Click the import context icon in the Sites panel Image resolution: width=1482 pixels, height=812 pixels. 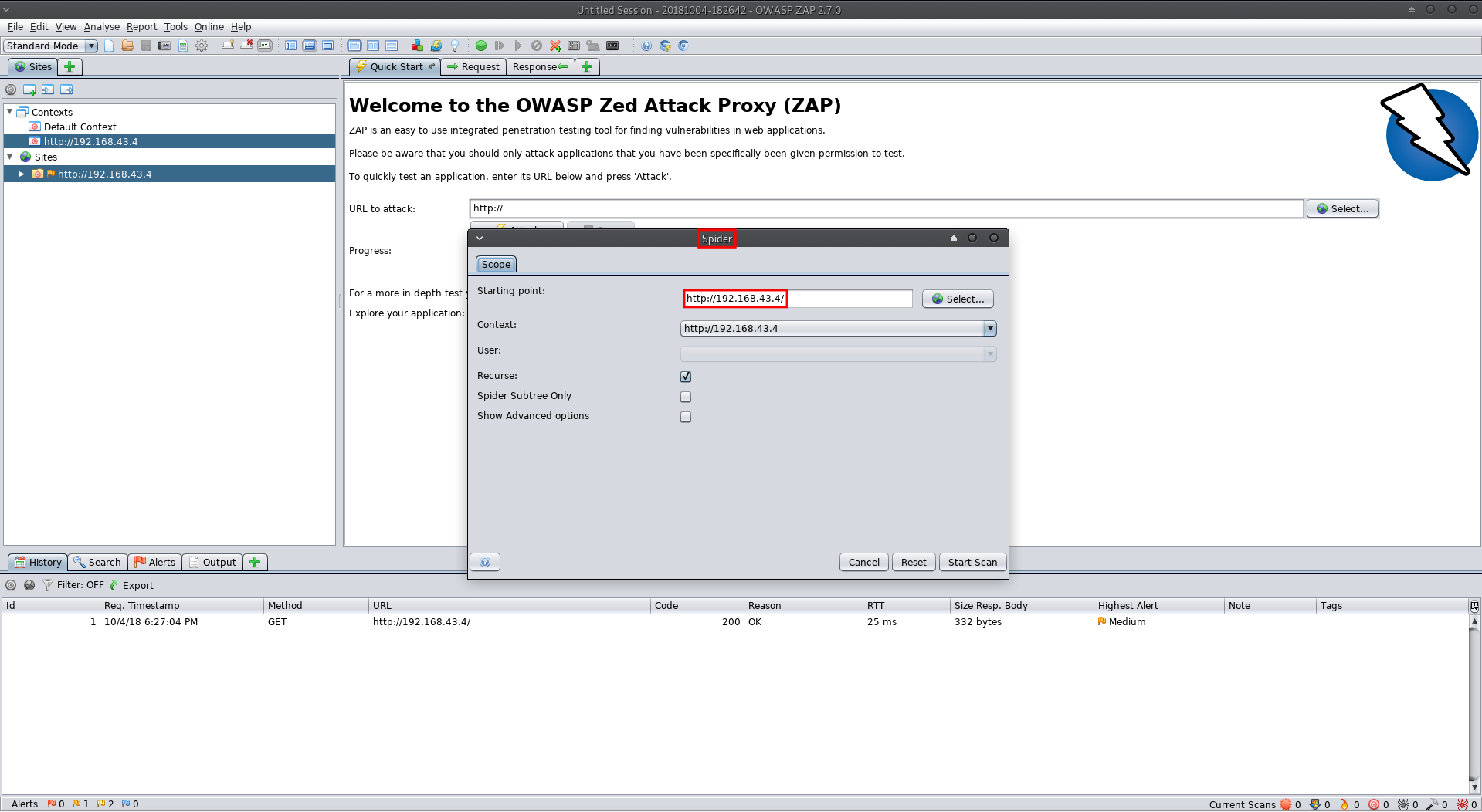click(x=48, y=90)
